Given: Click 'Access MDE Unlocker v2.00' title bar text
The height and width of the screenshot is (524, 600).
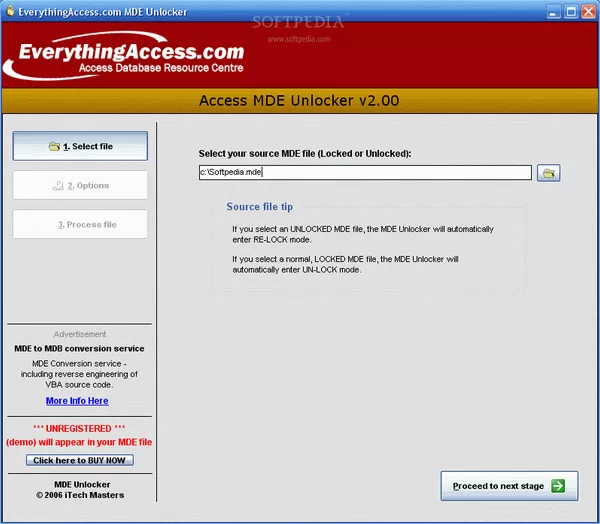Looking at the screenshot, I should tap(299, 101).
